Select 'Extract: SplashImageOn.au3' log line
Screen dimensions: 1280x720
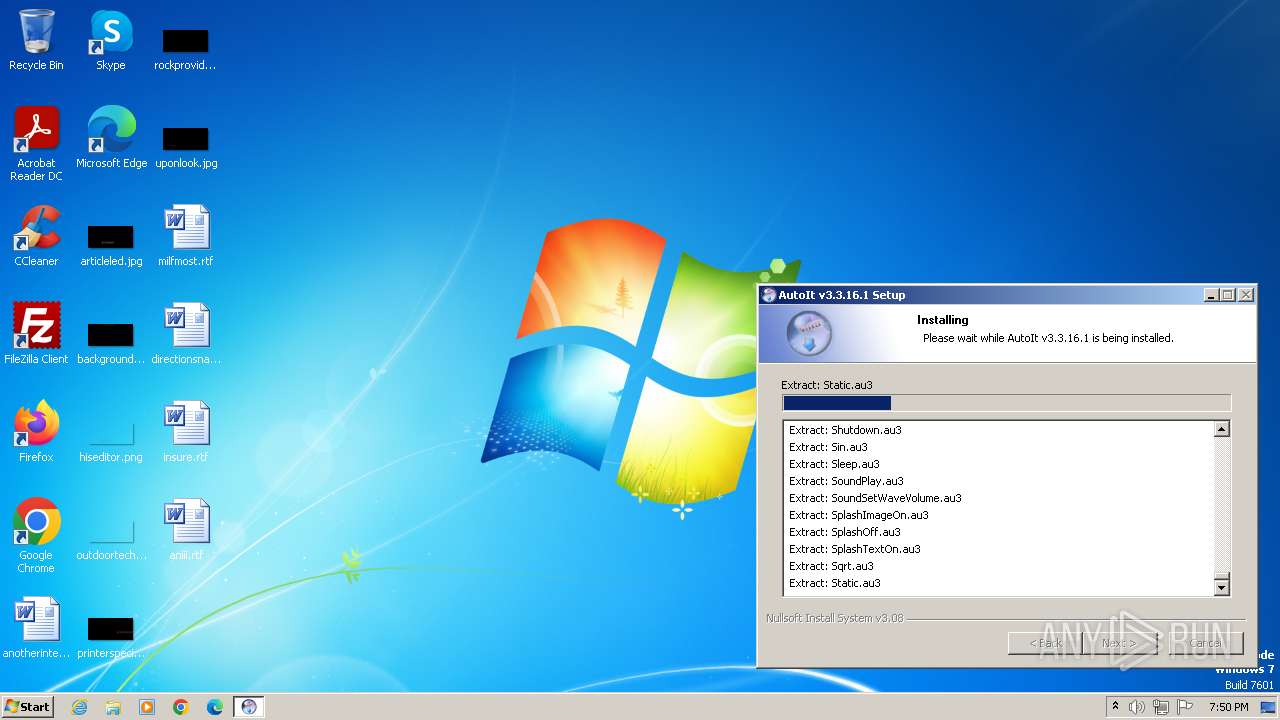[x=858, y=515]
